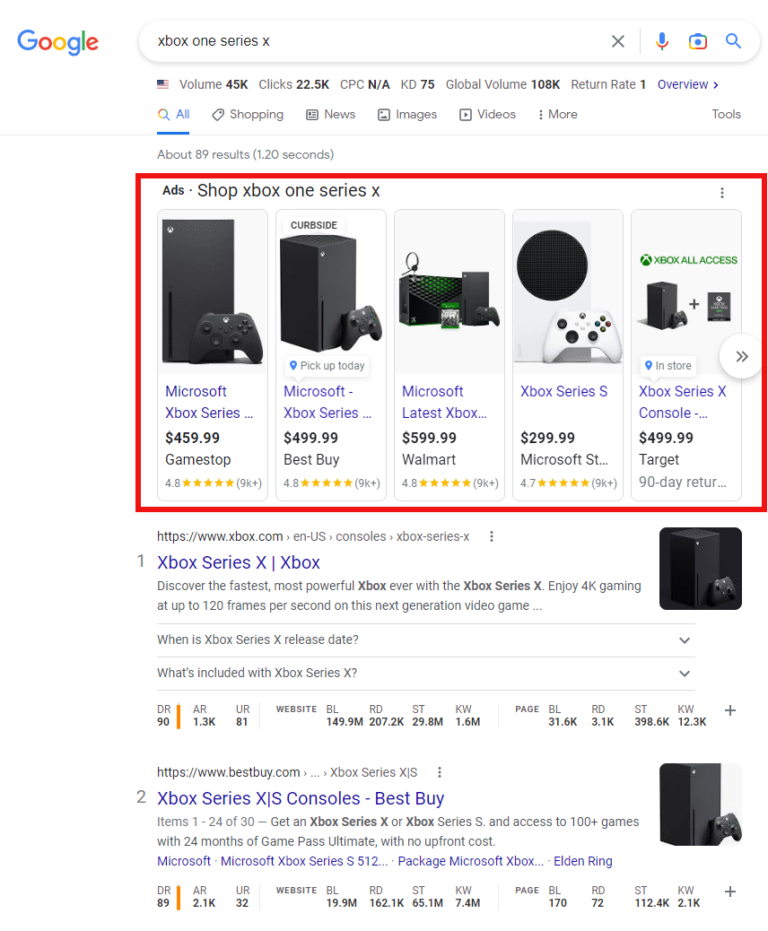Show next shopping ads with double-arrow button
The height and width of the screenshot is (931, 768).
(x=741, y=356)
